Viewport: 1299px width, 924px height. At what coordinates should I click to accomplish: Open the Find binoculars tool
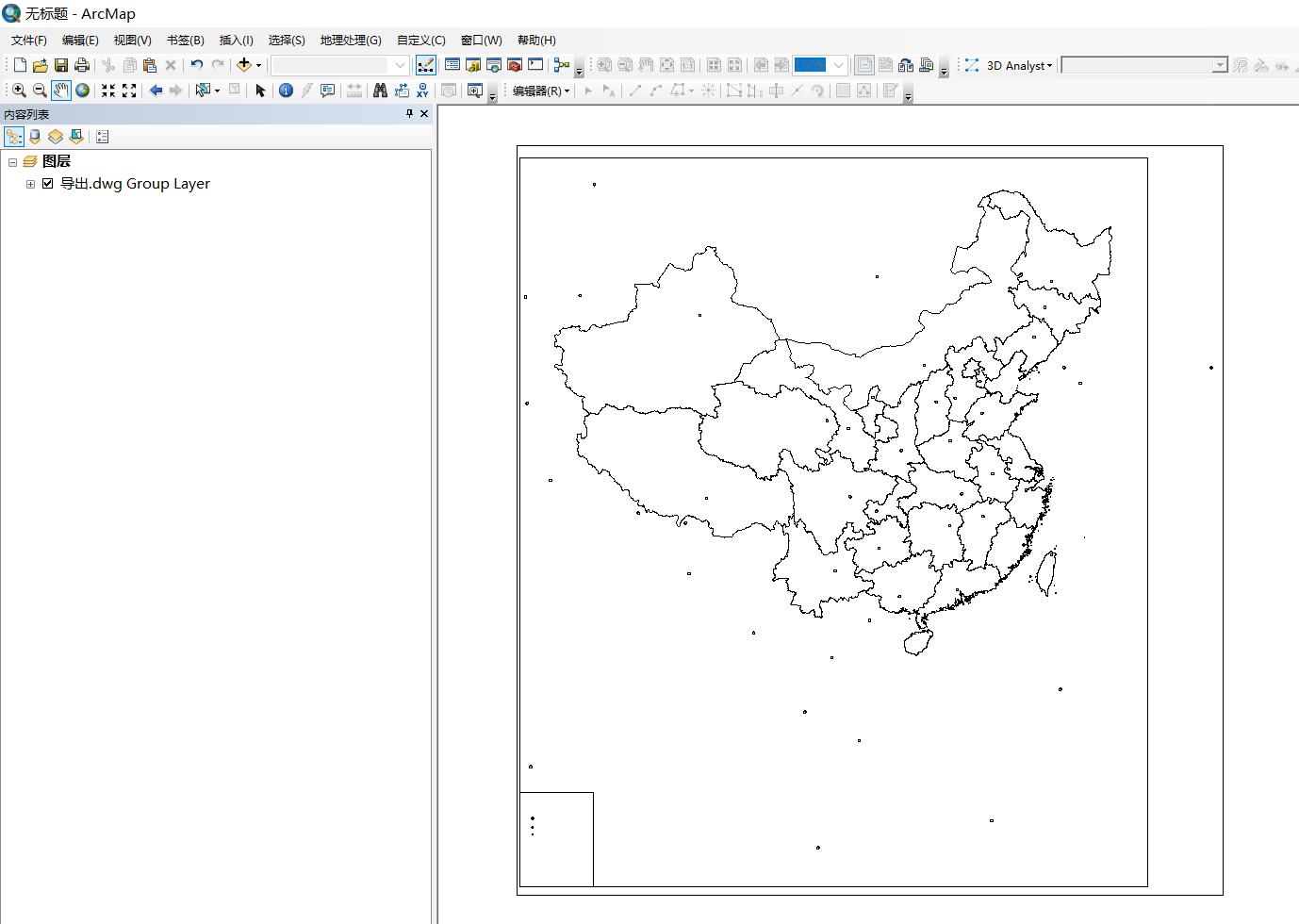pyautogui.click(x=380, y=91)
